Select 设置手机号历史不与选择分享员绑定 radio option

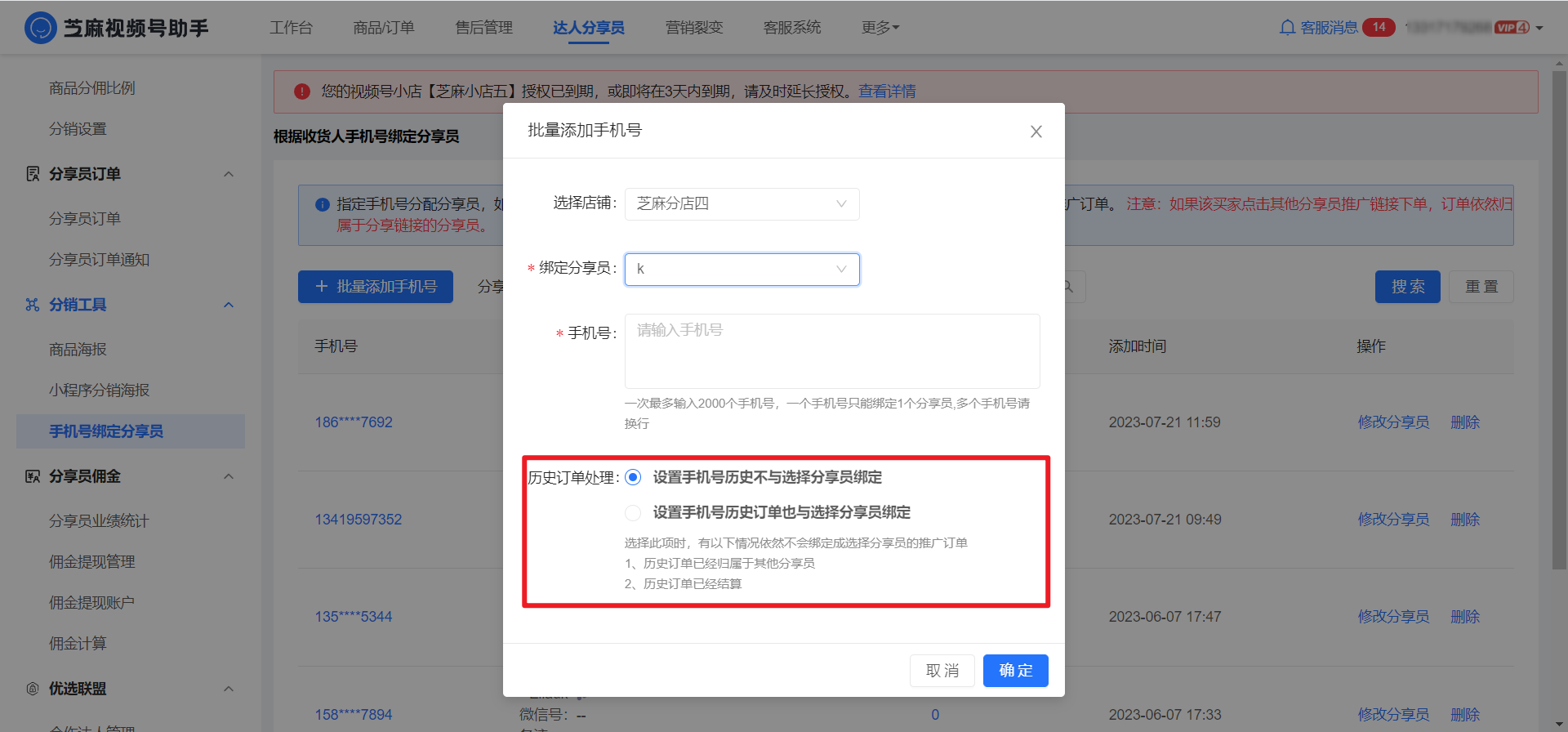click(x=633, y=477)
